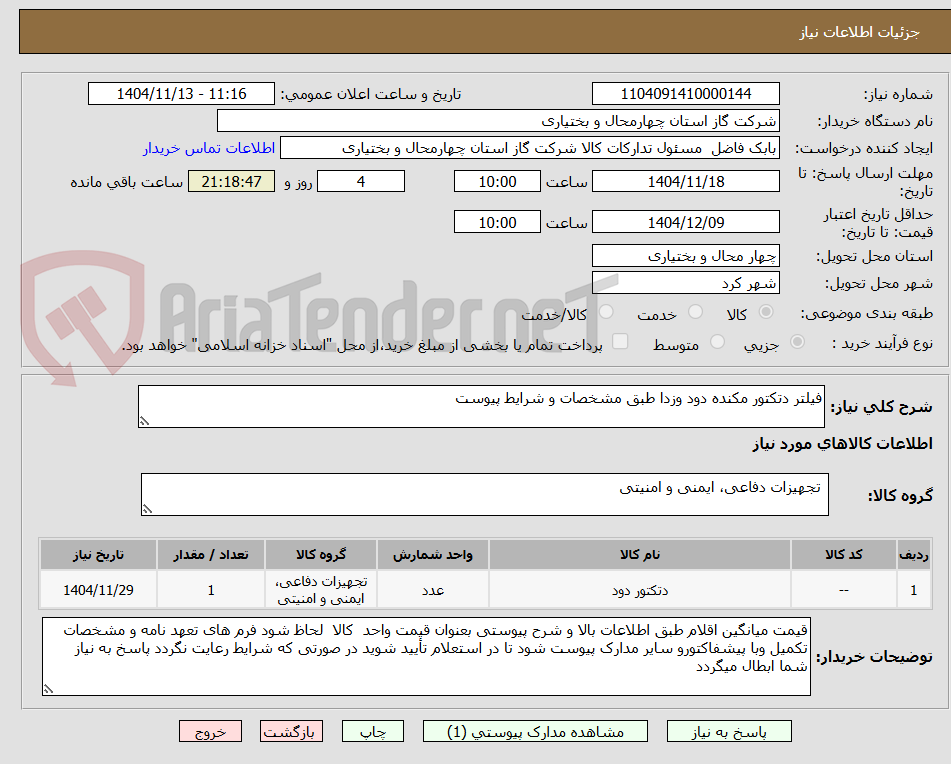The height and width of the screenshot is (764, 951).
Task: Click the عدد unit cell
Action: pyautogui.click(x=433, y=590)
